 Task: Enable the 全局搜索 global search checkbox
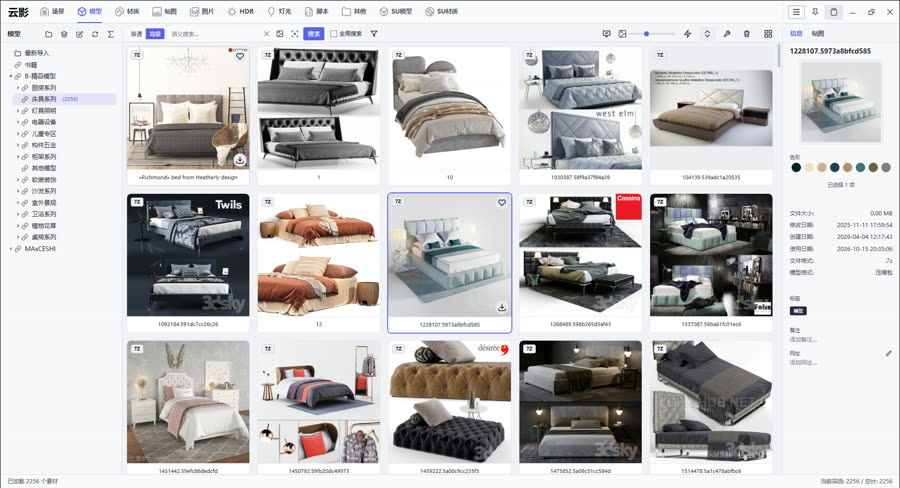pos(333,34)
